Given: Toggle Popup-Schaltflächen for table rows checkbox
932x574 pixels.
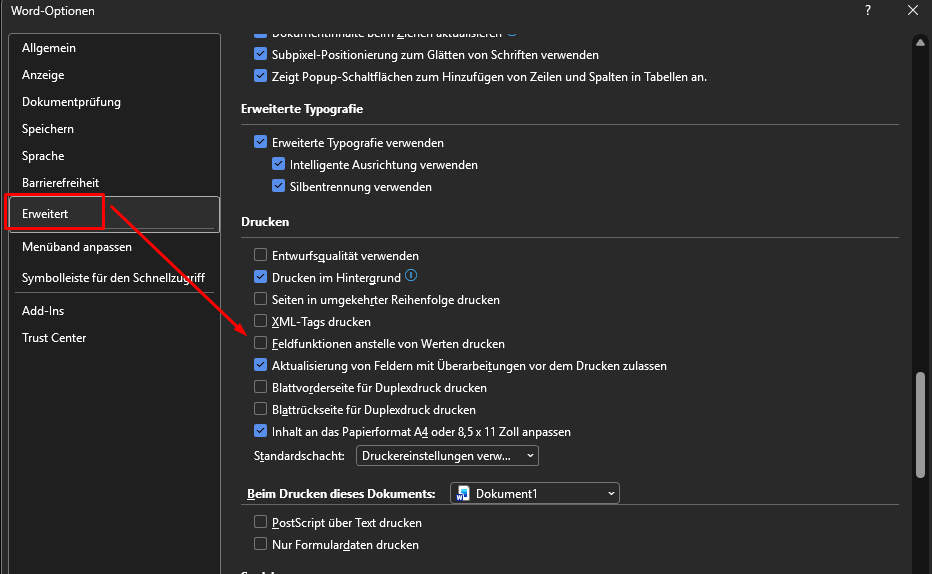Looking at the screenshot, I should (x=260, y=76).
